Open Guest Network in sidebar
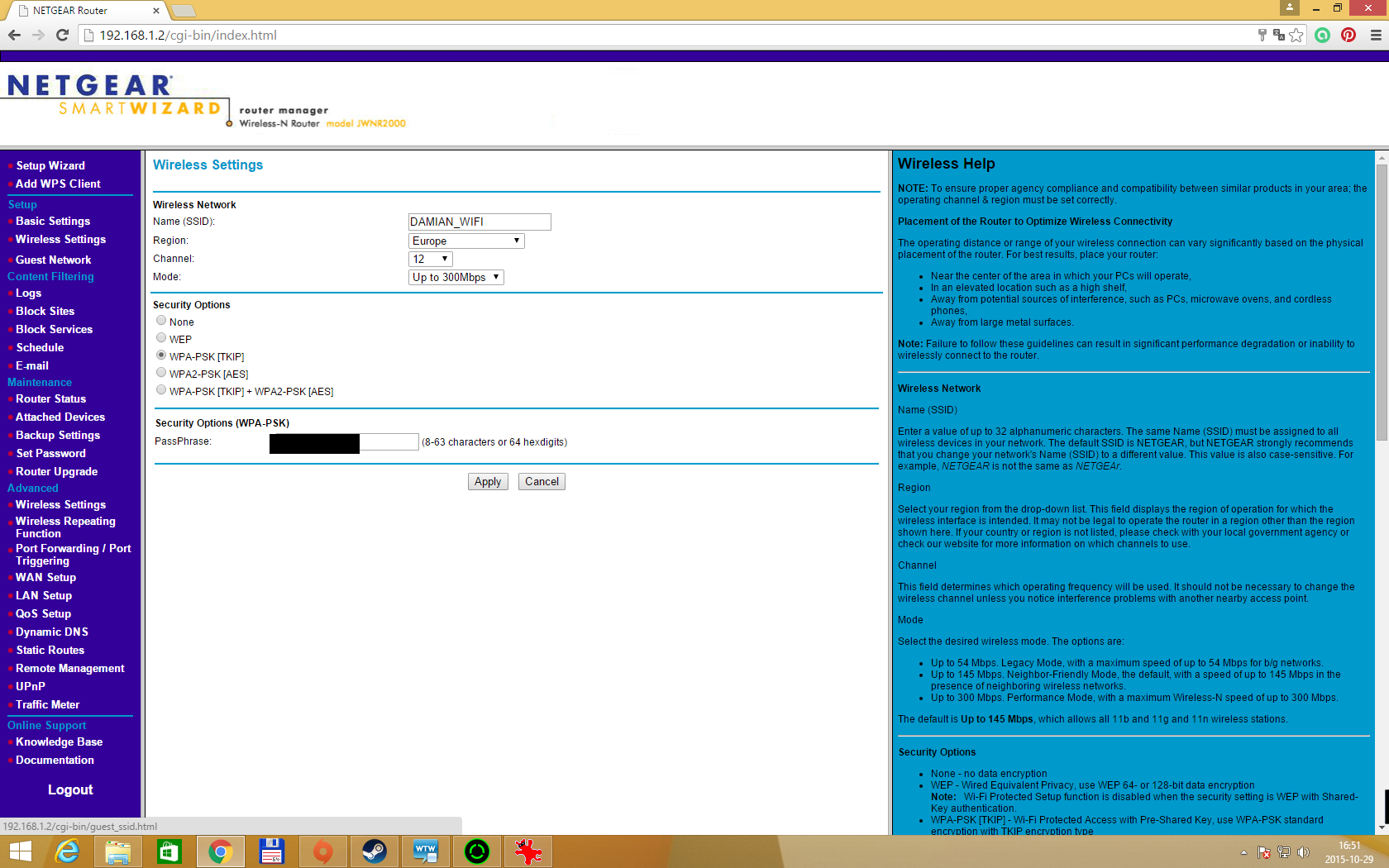 coord(53,260)
